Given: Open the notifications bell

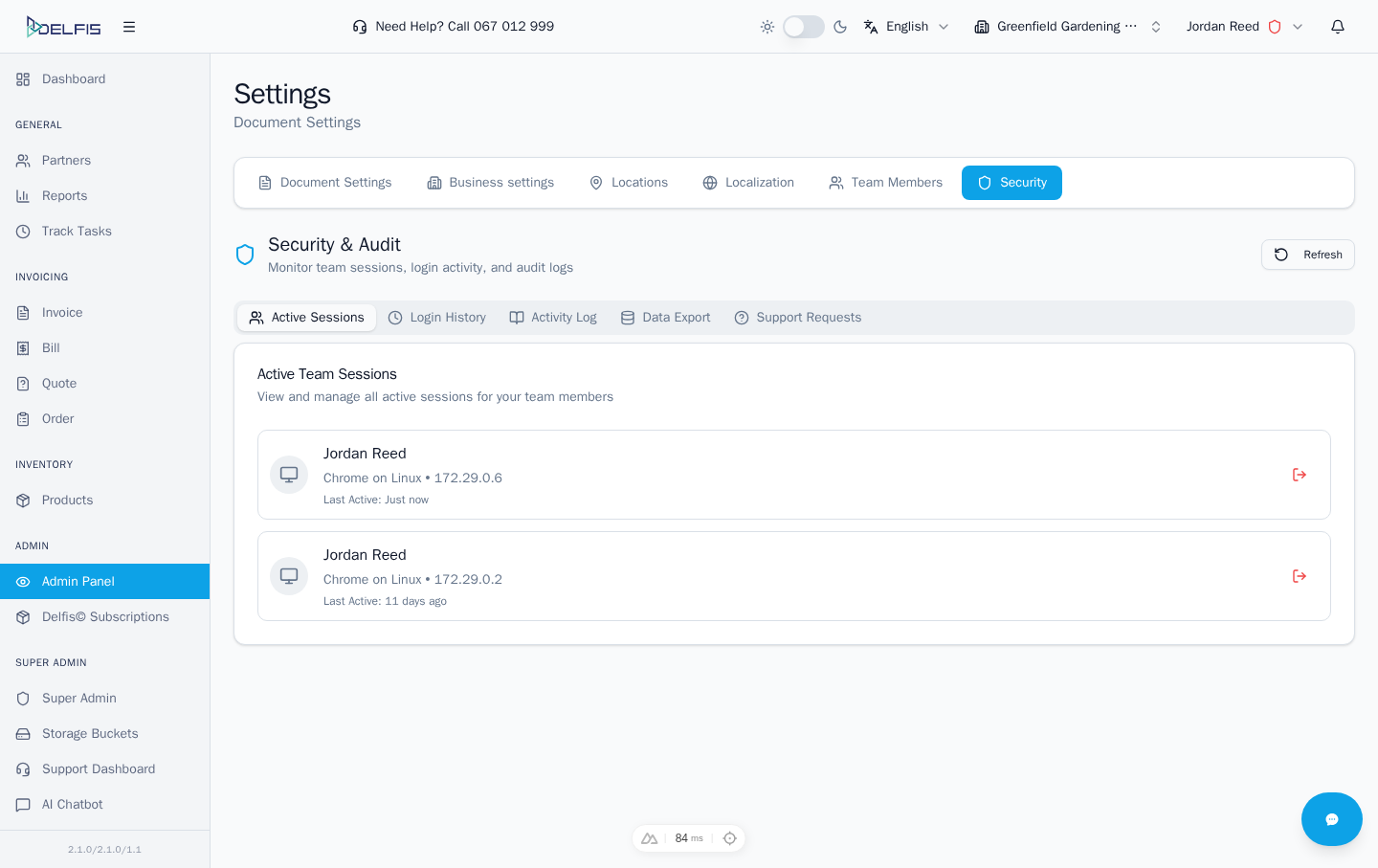Looking at the screenshot, I should (1338, 27).
